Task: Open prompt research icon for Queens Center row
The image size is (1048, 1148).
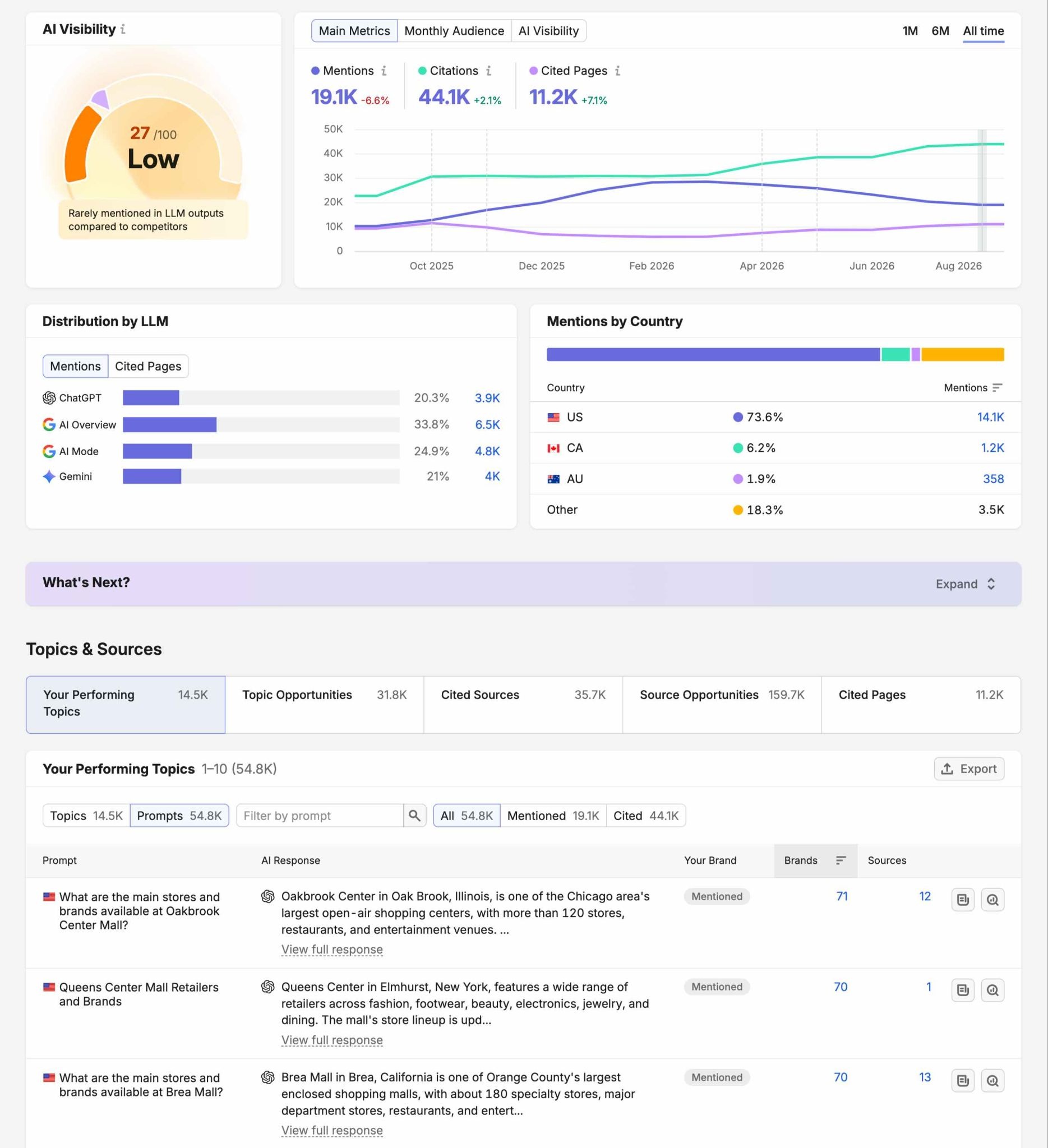Action: click(x=992, y=990)
